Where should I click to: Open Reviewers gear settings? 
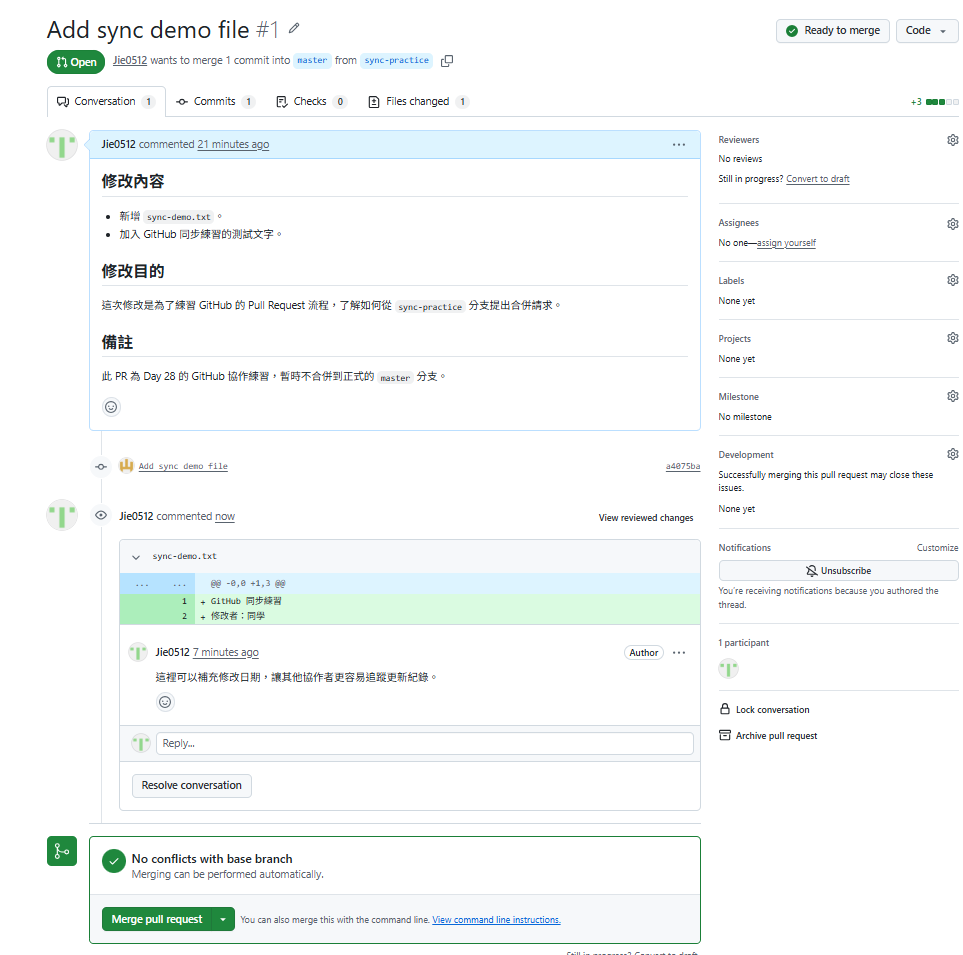[952, 140]
